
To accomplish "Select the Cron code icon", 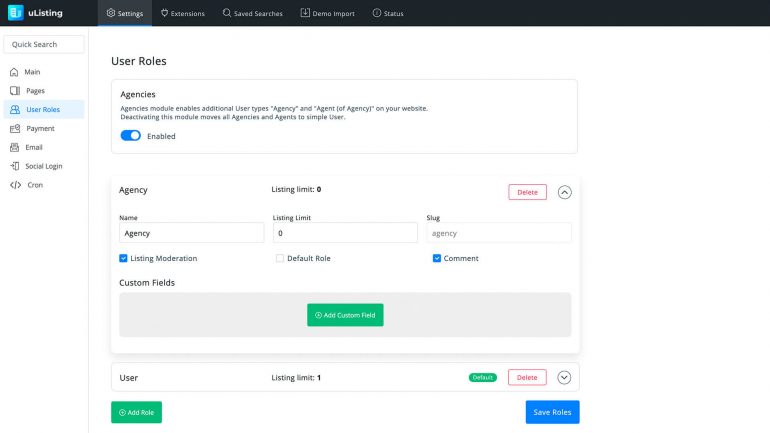I will coord(16,185).
